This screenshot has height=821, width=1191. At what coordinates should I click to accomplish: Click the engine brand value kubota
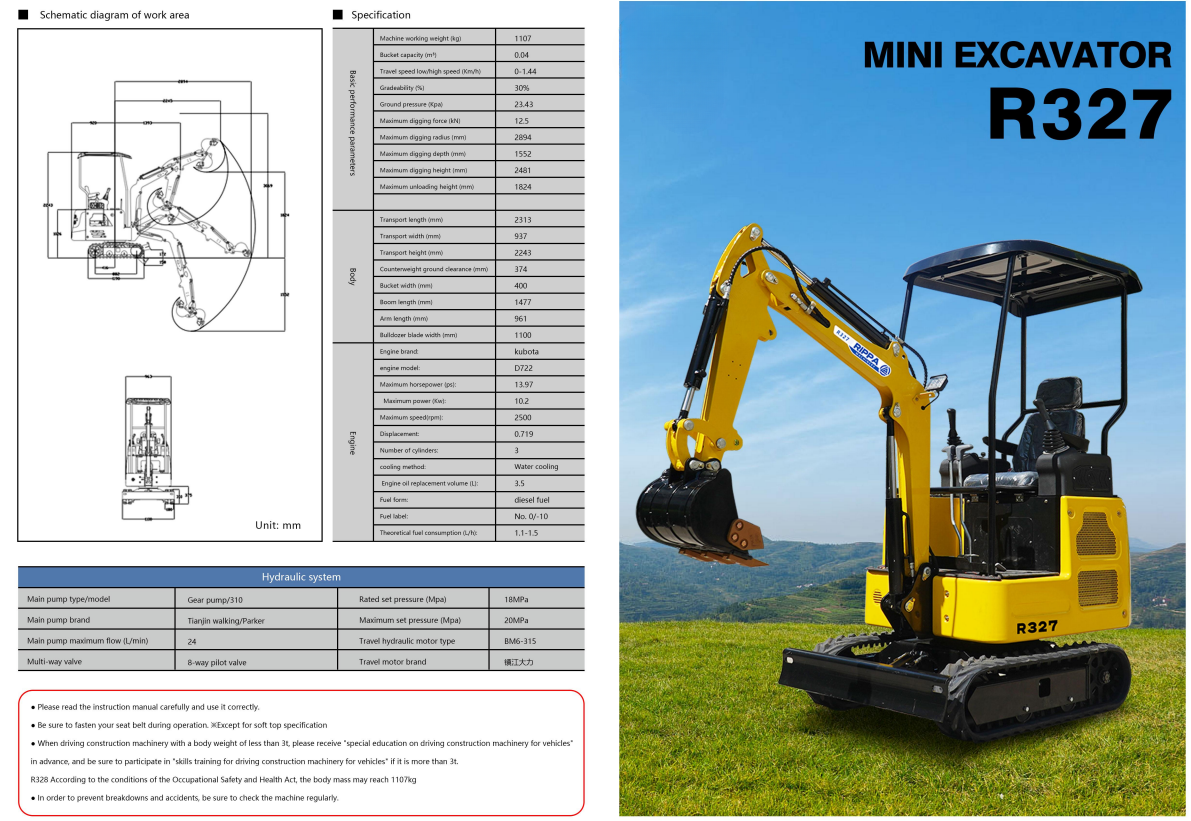(x=526, y=352)
